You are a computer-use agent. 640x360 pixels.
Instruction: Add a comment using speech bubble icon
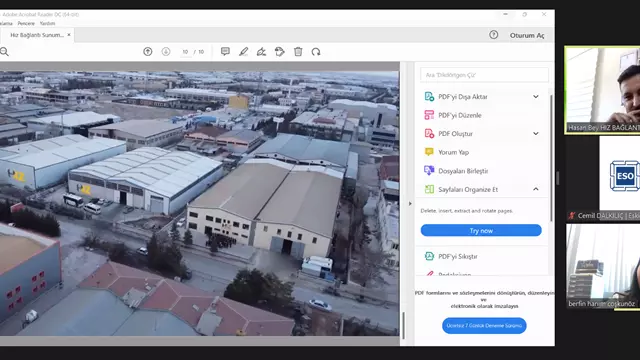(x=225, y=51)
